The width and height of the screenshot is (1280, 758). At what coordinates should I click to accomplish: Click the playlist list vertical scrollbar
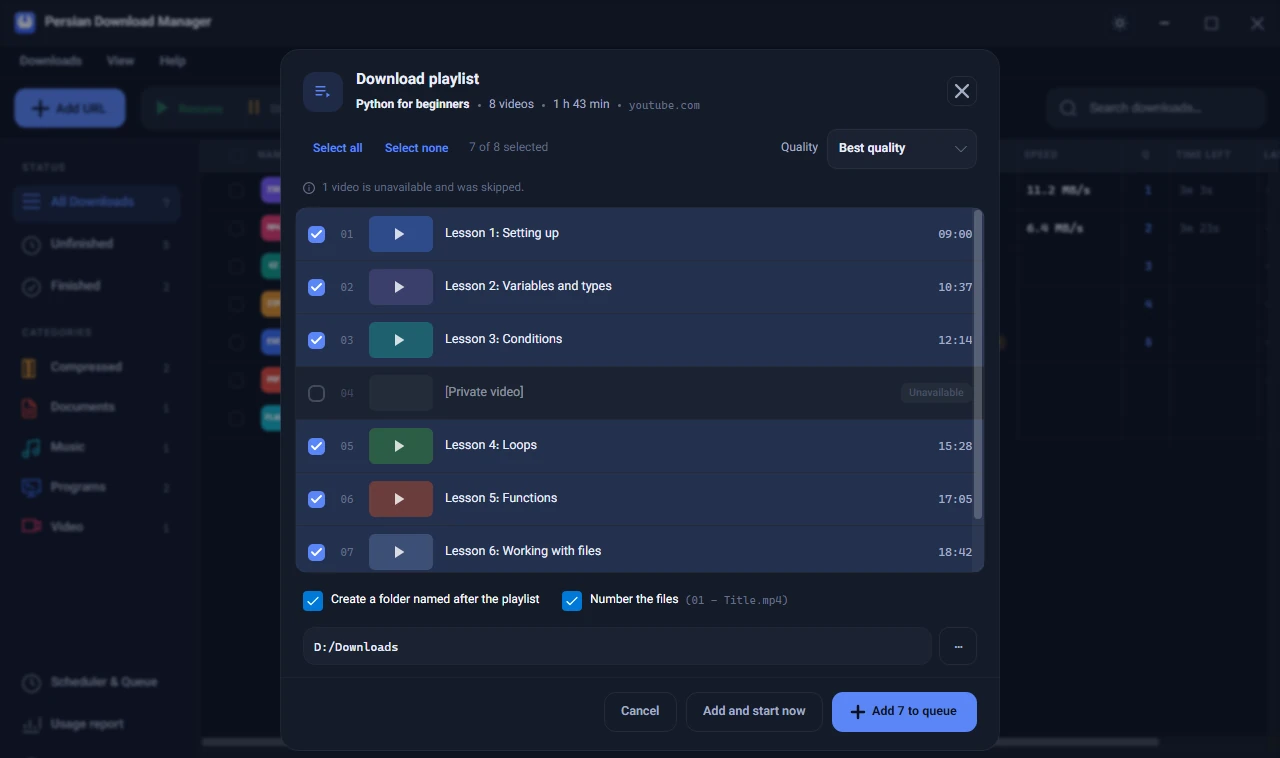click(x=978, y=365)
